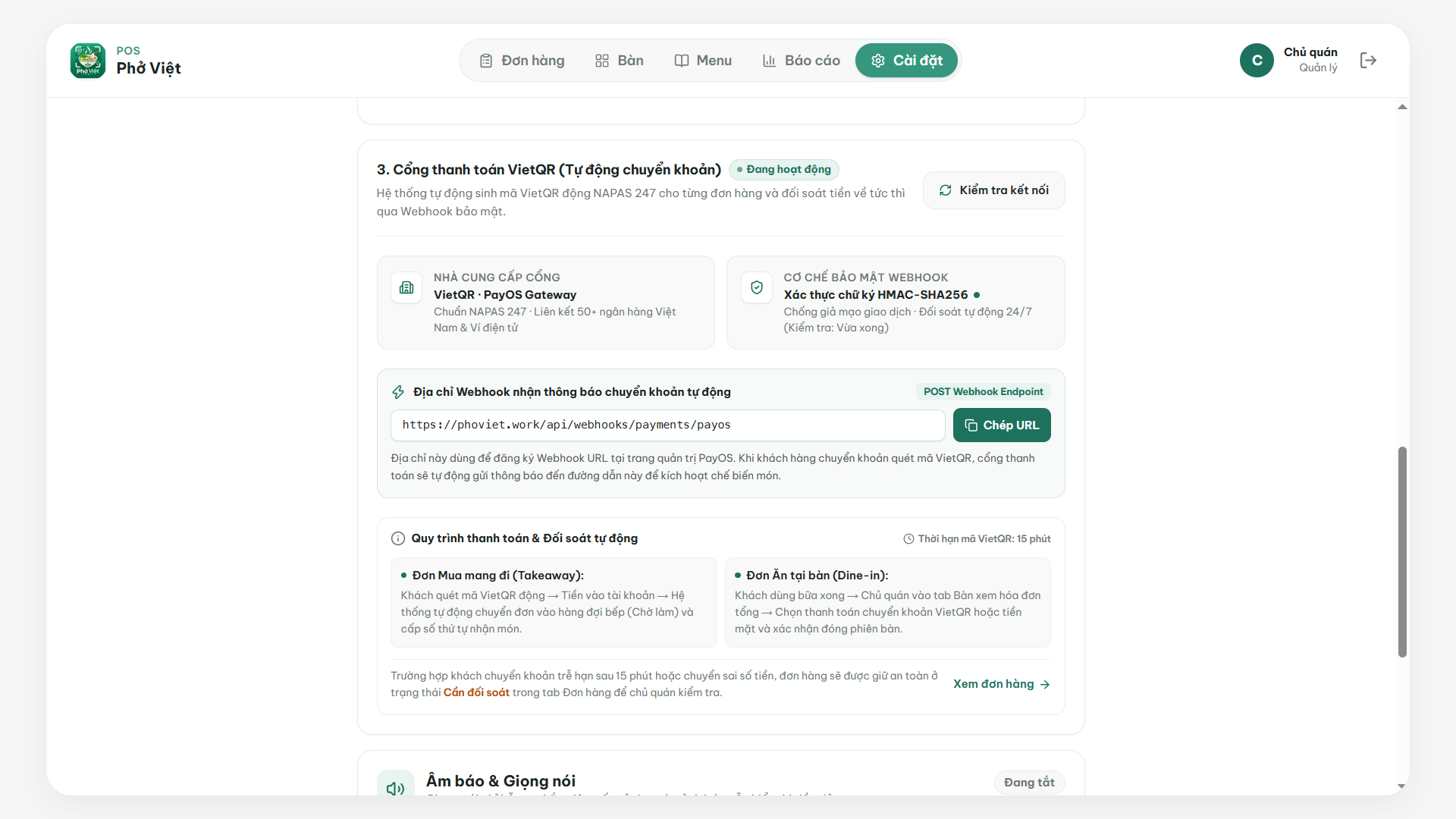Image resolution: width=1456 pixels, height=819 pixels.
Task: Click the Đang tắt status badge
Action: pos(1029,783)
